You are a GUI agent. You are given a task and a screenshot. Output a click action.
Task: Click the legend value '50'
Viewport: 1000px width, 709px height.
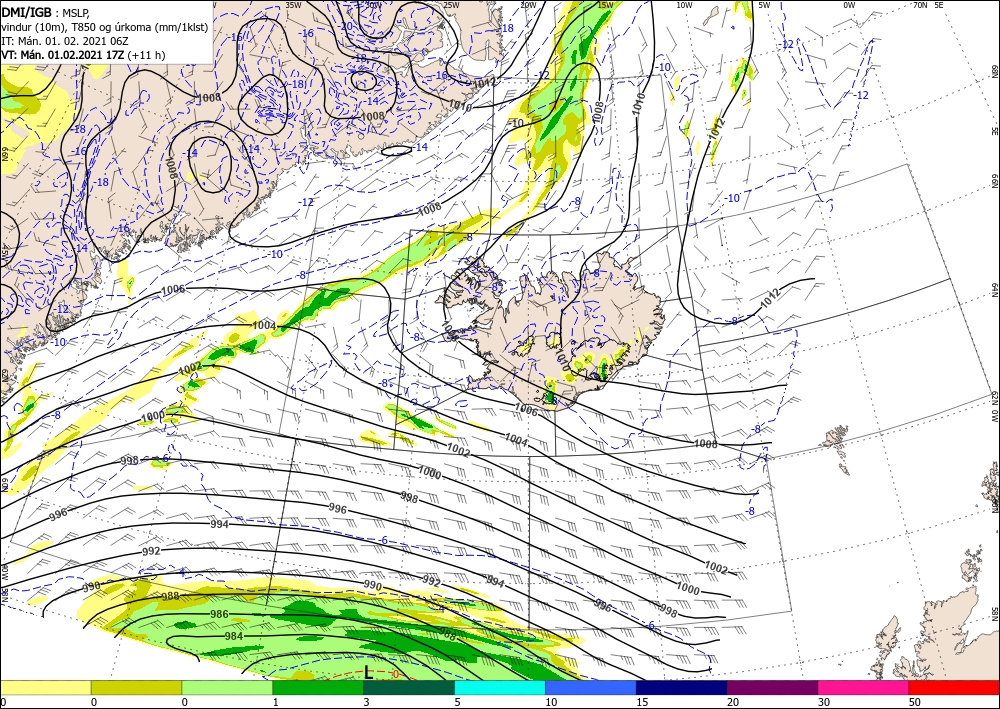[915, 702]
